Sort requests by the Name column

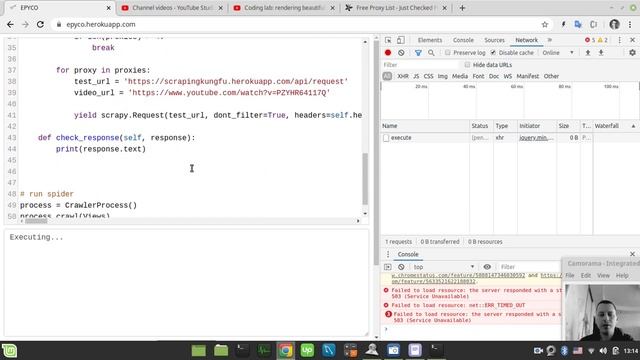(x=425, y=126)
